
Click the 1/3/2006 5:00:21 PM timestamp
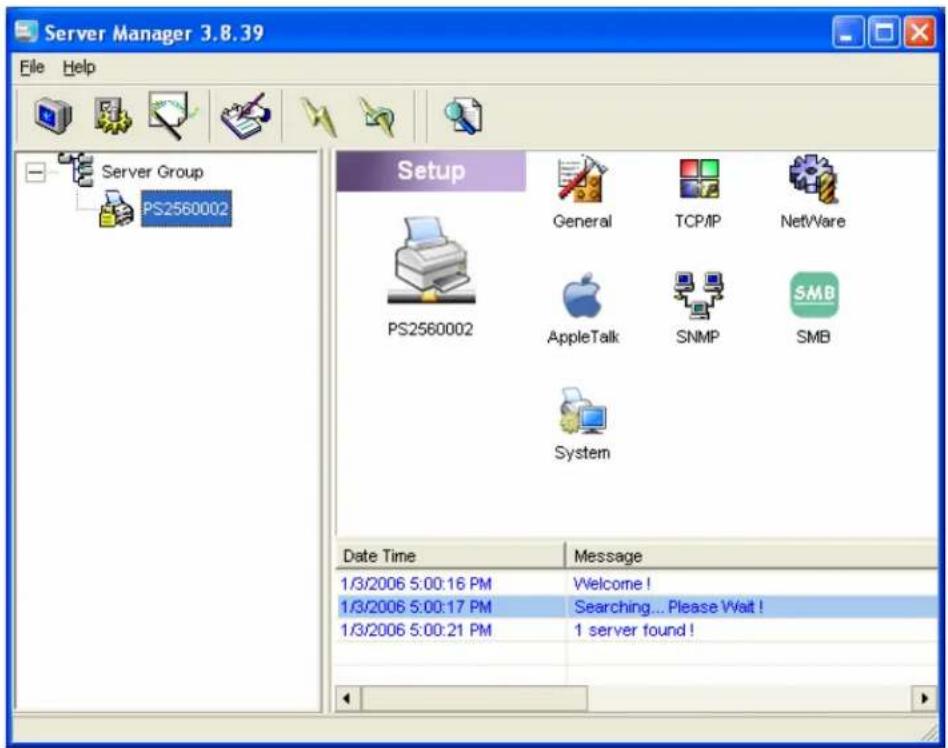pos(416,630)
